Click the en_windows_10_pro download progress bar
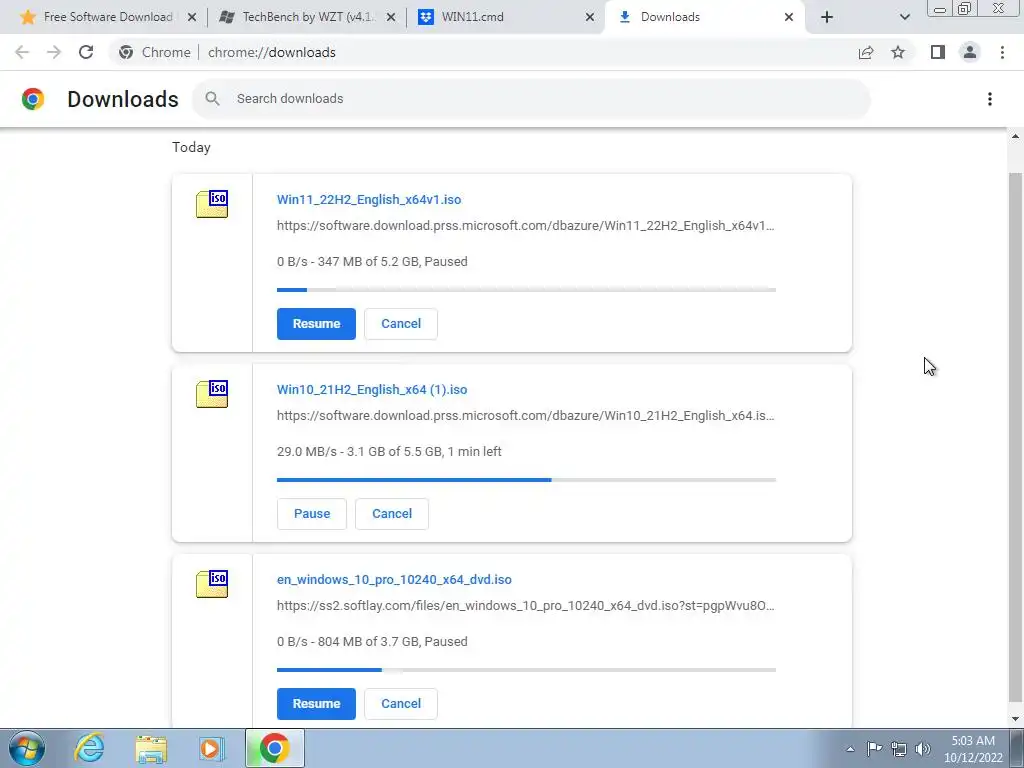The width and height of the screenshot is (1024, 768). pos(526,669)
